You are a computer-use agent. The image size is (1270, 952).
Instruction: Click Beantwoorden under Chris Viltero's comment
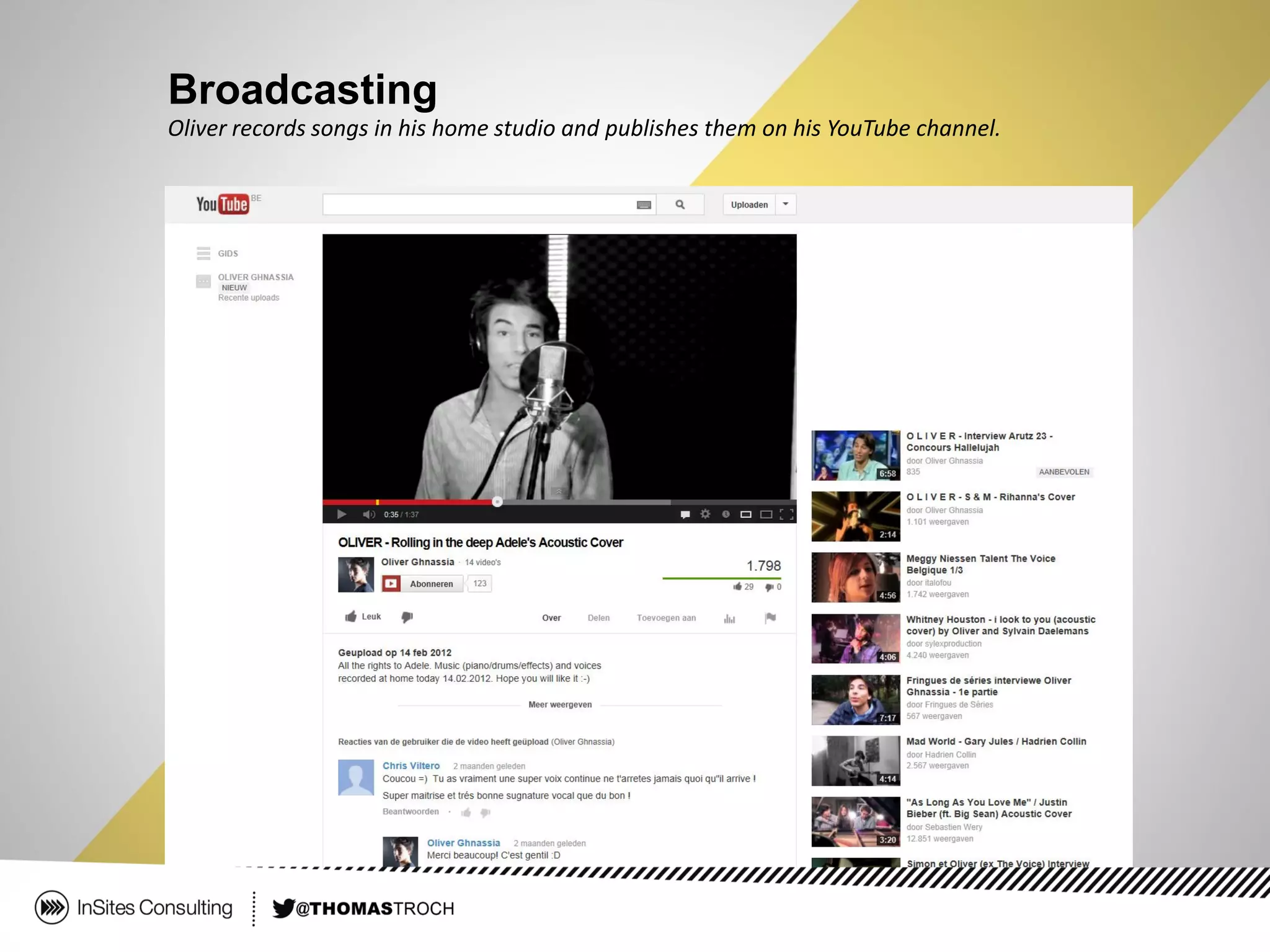(x=411, y=812)
